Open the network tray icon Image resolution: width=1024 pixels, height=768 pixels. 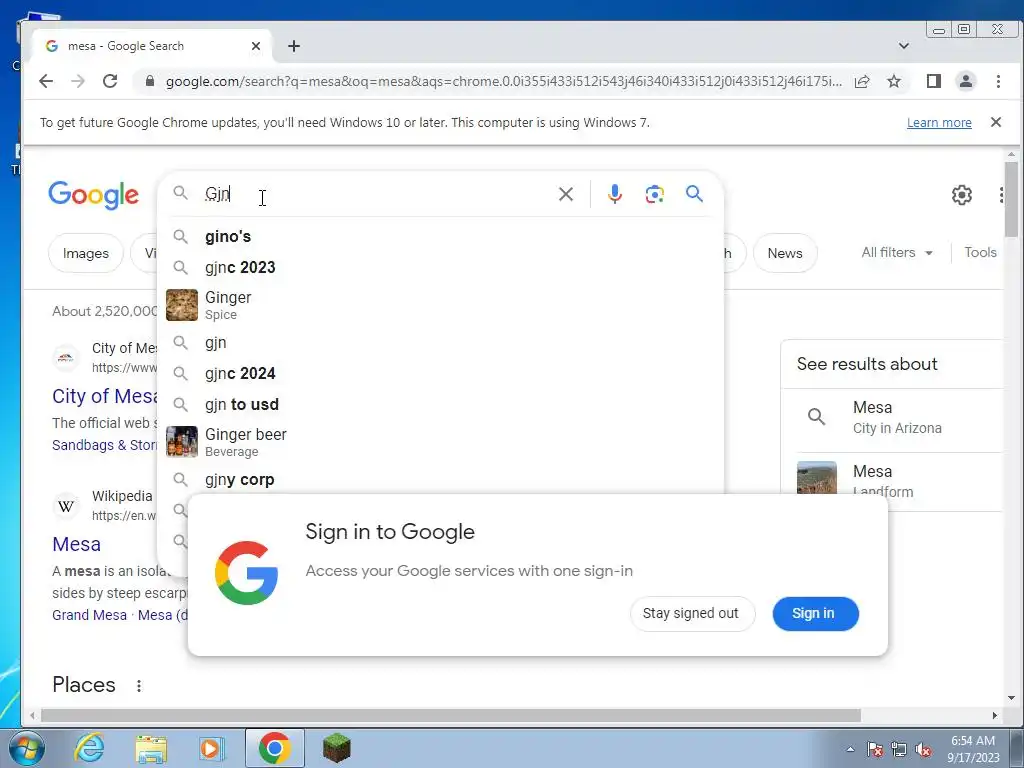click(x=899, y=750)
